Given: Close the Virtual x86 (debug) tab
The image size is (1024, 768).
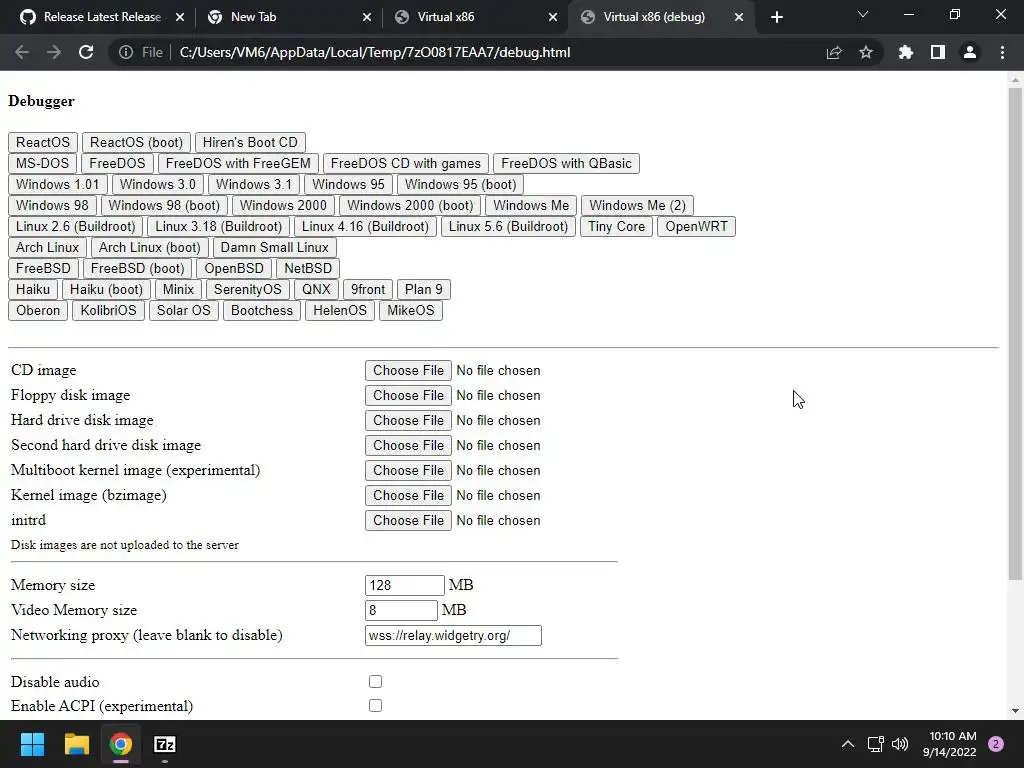Looking at the screenshot, I should coord(739,17).
